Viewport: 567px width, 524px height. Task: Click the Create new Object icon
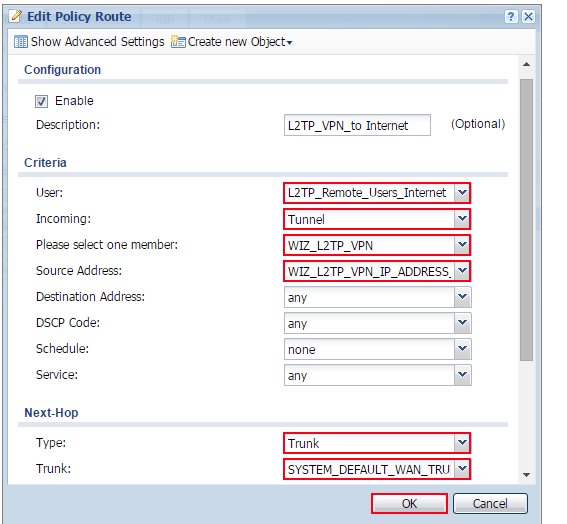coord(178,42)
